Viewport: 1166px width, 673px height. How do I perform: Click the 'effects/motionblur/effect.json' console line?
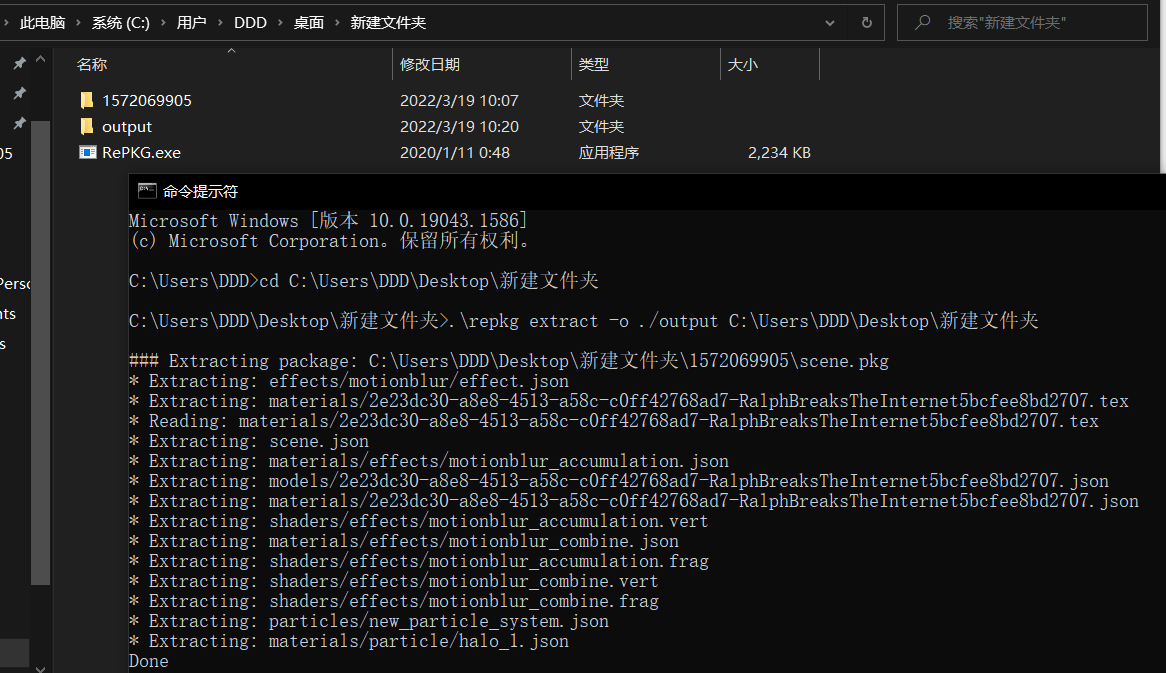349,381
